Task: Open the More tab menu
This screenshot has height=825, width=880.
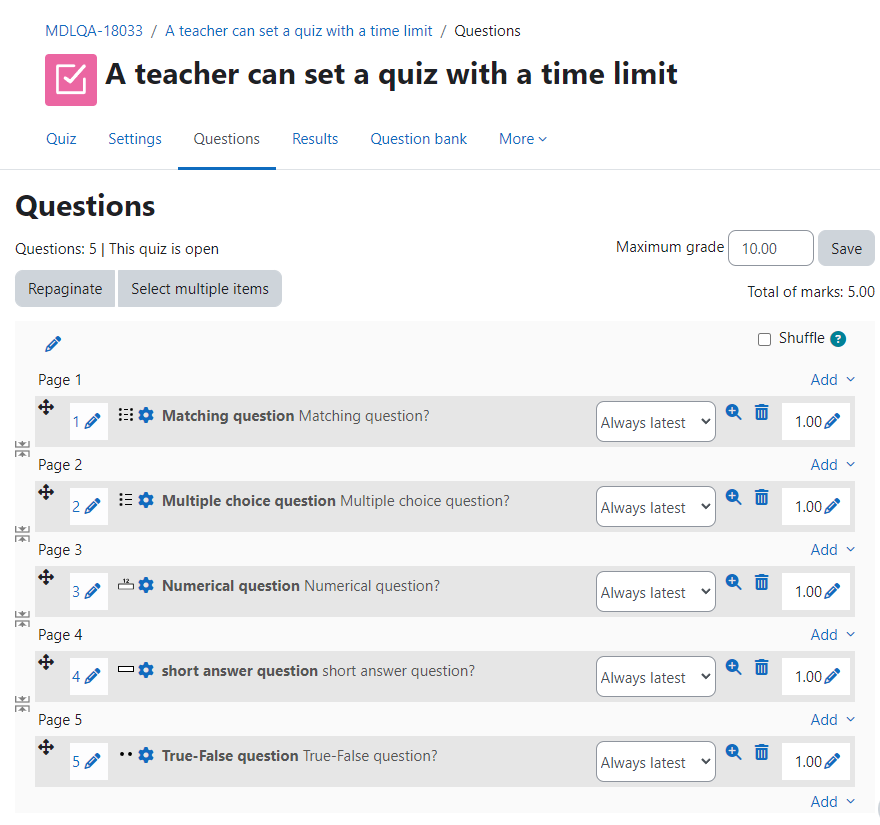Action: (x=522, y=139)
